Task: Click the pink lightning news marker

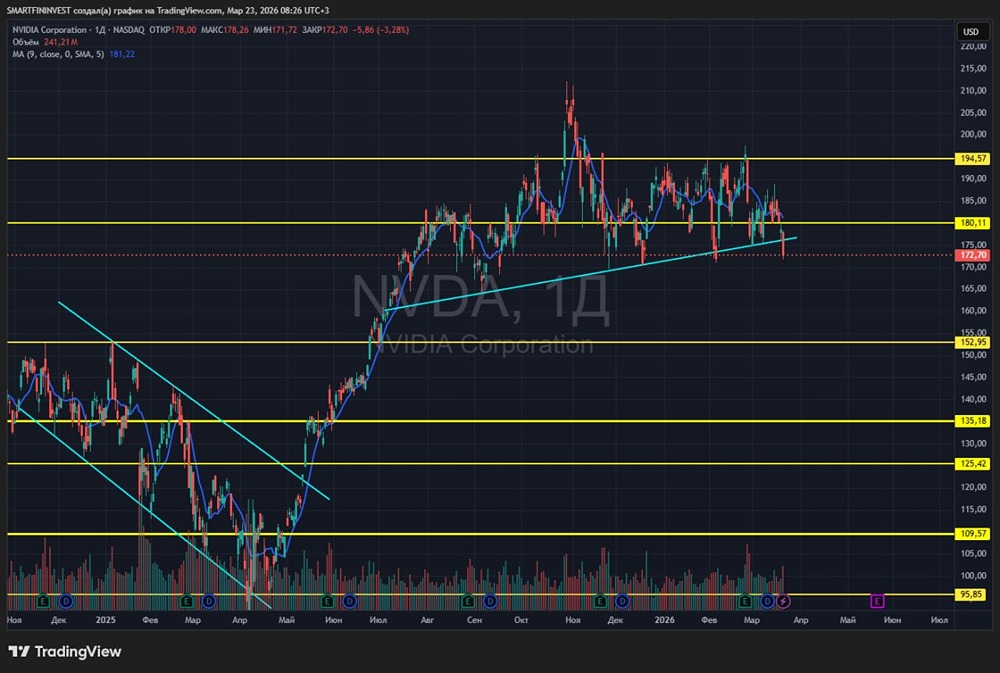Action: pos(783,601)
